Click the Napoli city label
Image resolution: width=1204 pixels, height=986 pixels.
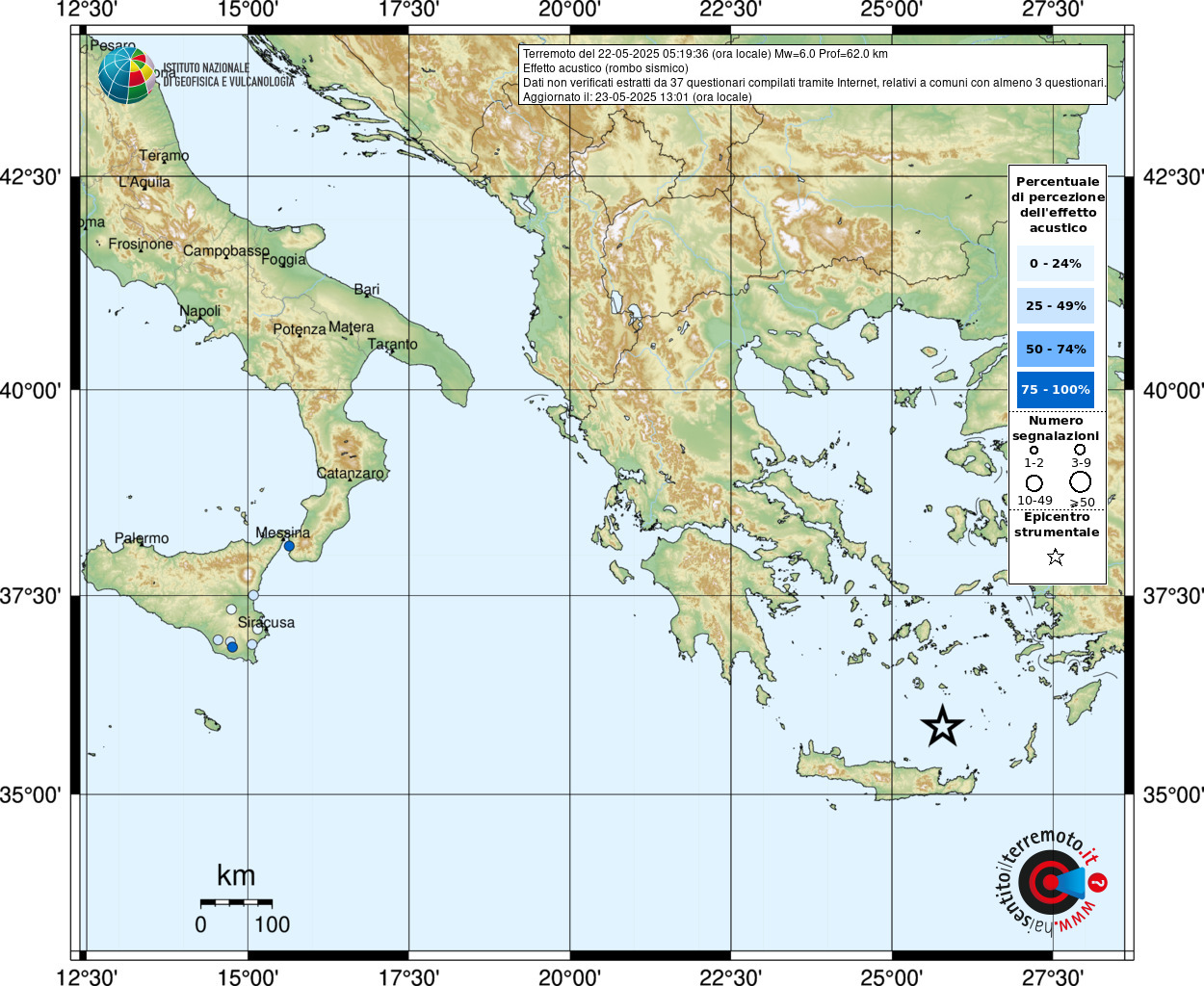click(200, 311)
